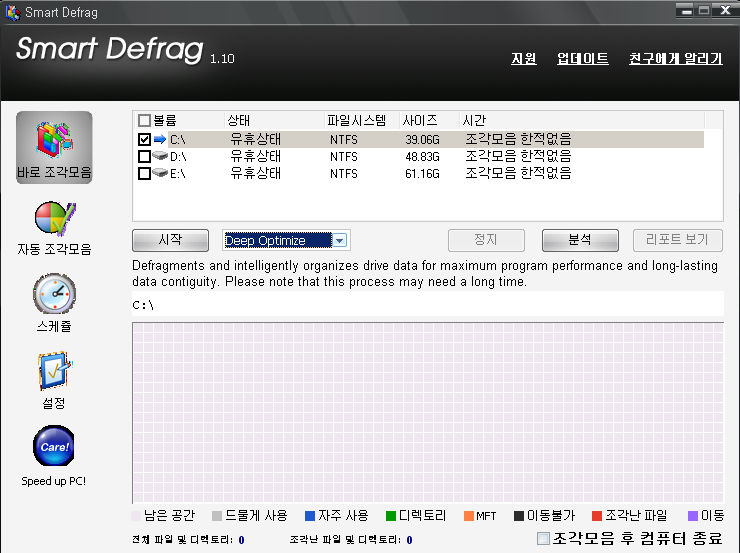Click the C:\ current drive path field
The width and height of the screenshot is (740, 553).
428,304
